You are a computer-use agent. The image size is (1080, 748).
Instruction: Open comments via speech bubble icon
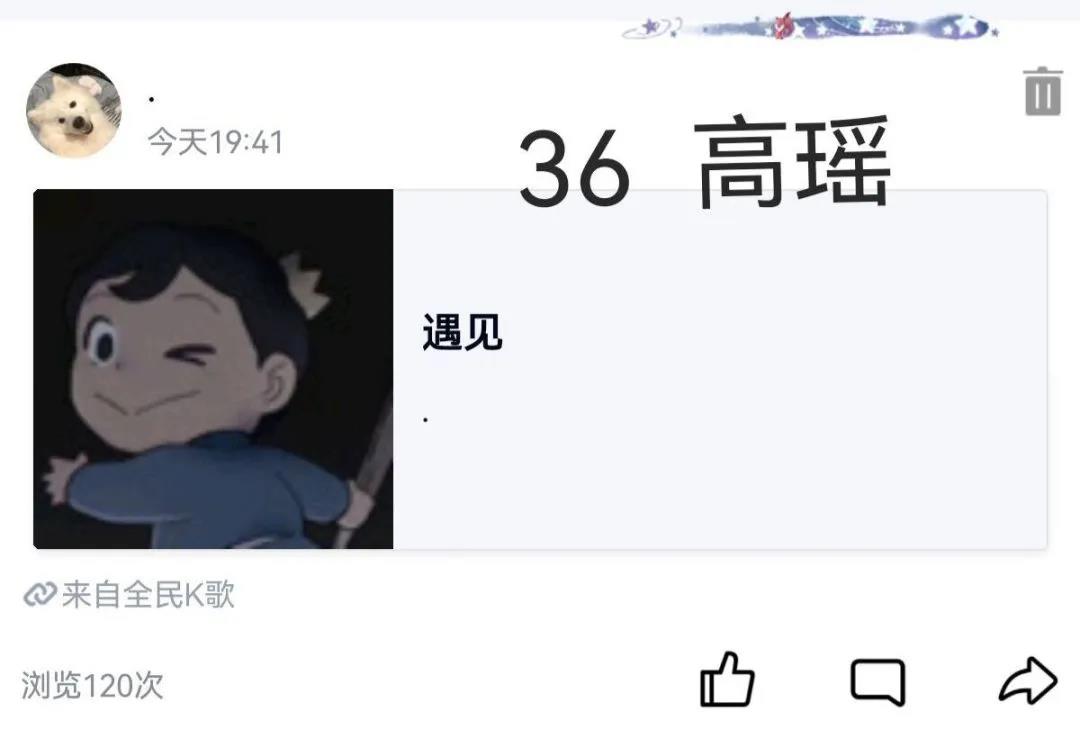tap(878, 682)
